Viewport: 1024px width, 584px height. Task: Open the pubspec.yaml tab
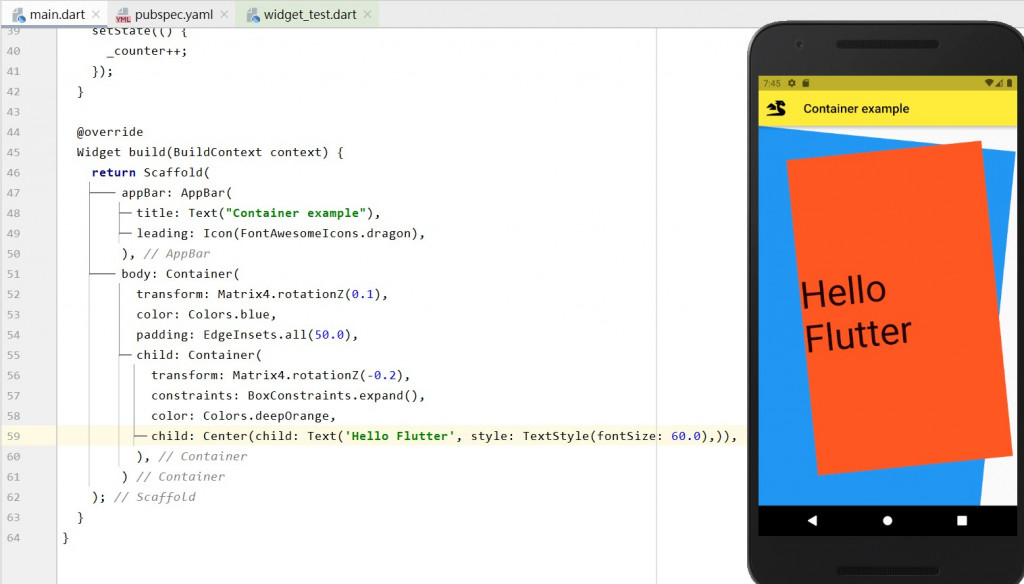click(174, 14)
